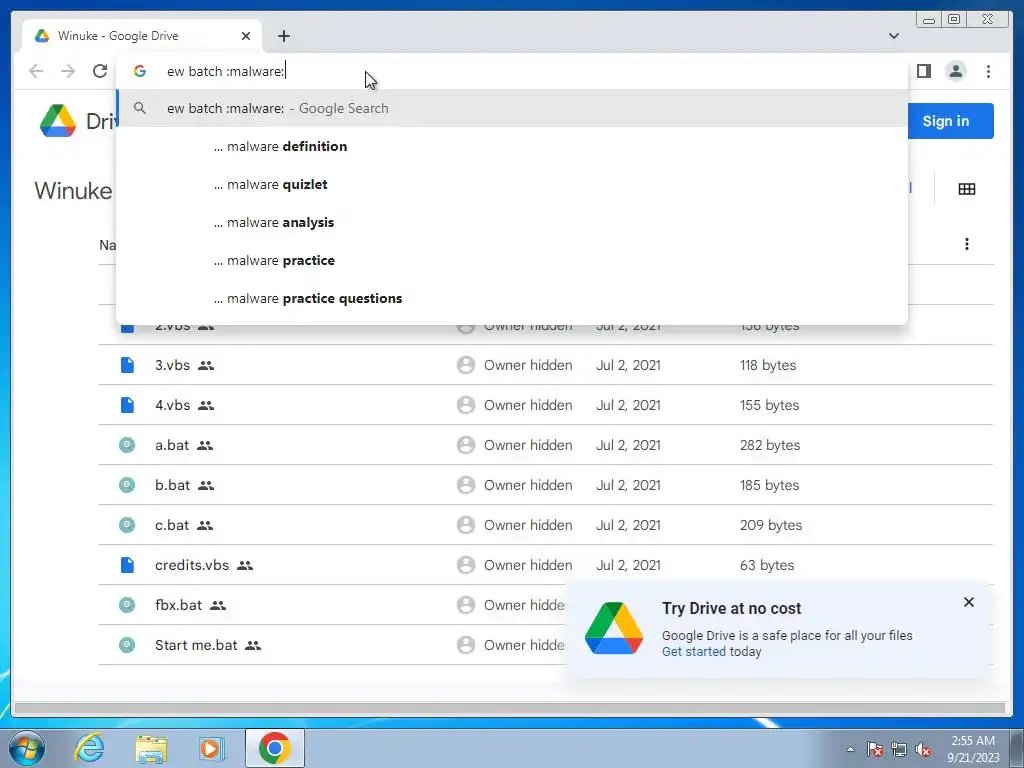Open the credits.vbs file name

(192, 565)
